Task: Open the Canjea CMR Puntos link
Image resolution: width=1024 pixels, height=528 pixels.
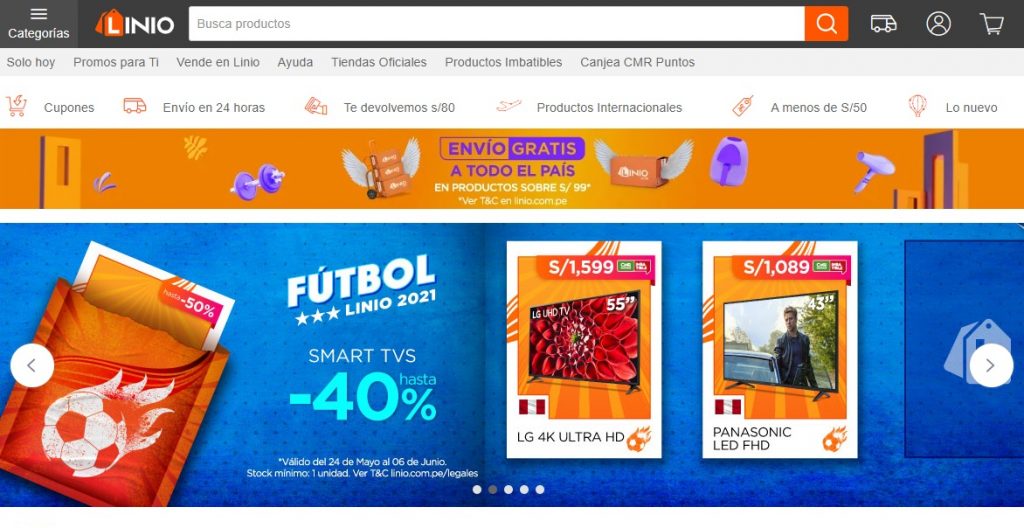Action: tap(637, 63)
